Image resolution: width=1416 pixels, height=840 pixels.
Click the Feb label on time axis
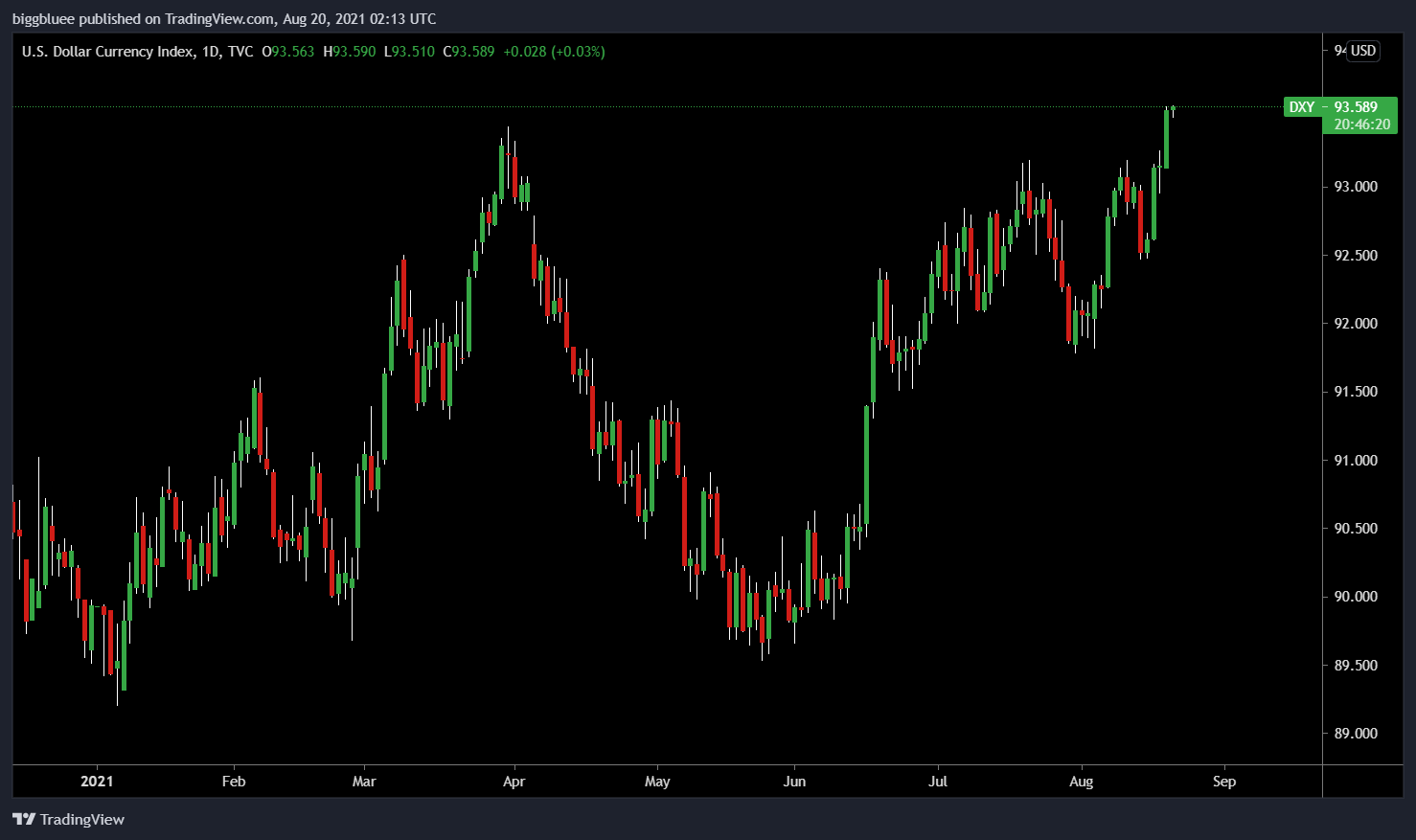tap(234, 782)
